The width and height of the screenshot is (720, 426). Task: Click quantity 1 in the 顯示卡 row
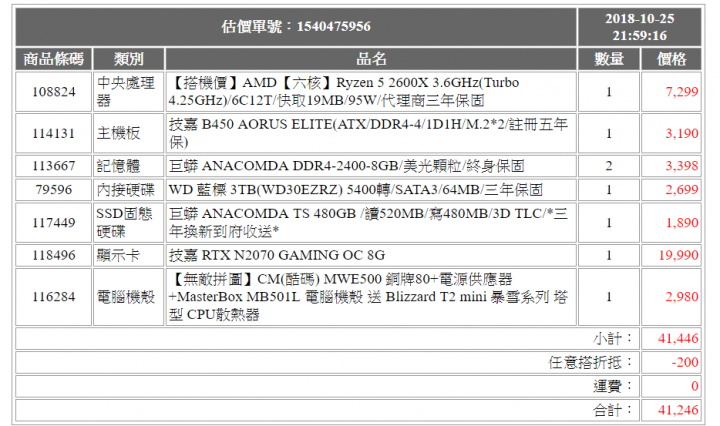point(609,256)
